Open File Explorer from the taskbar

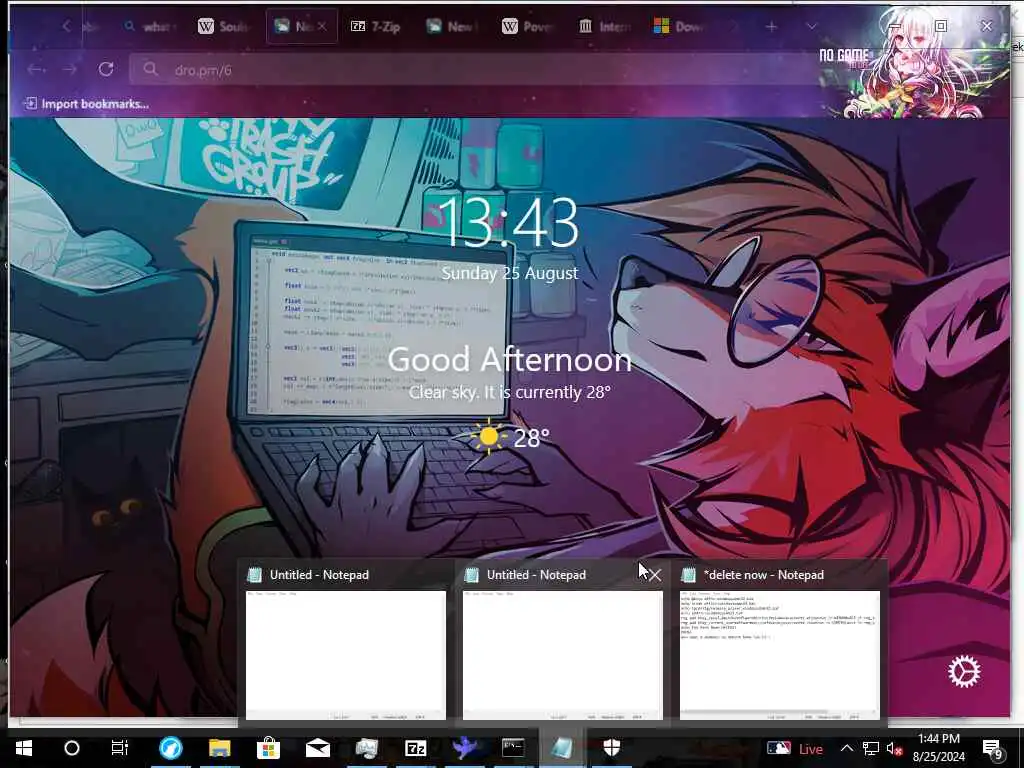point(219,748)
